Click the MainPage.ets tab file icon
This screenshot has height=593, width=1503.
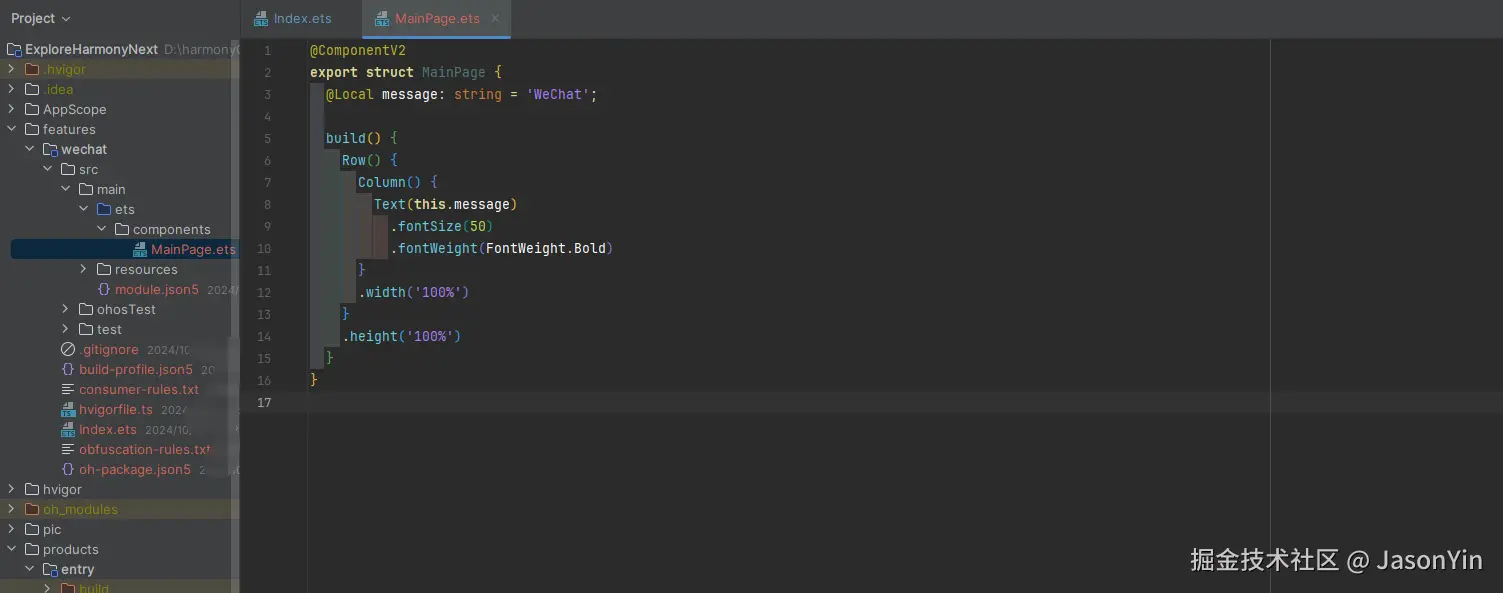382,19
